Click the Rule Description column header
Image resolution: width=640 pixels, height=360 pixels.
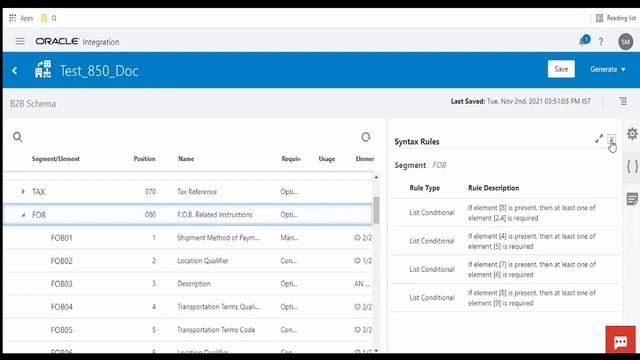(x=493, y=188)
